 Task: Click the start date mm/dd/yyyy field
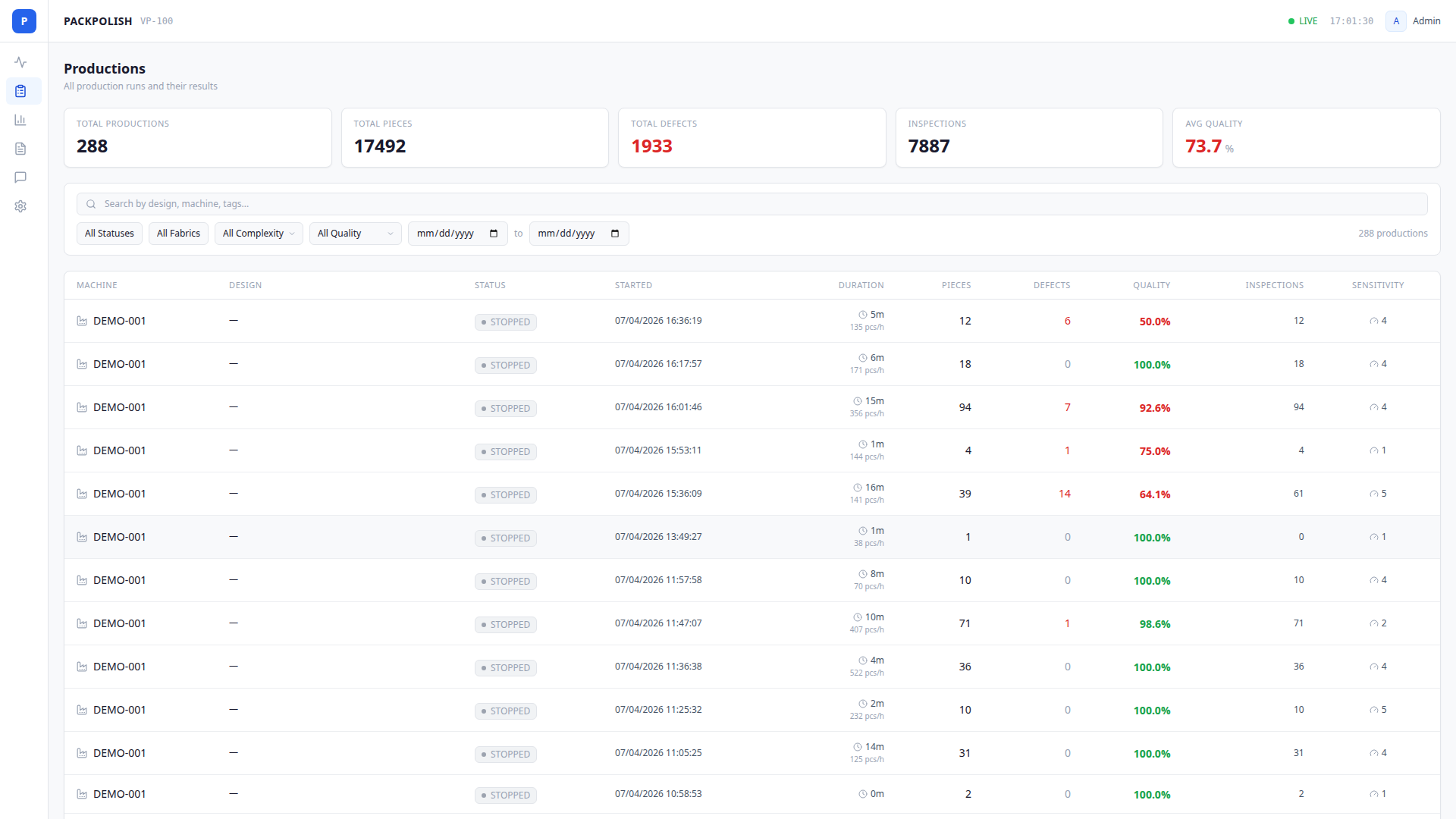coord(446,234)
